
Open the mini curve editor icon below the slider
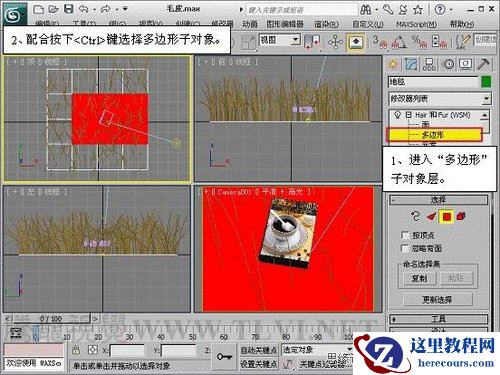[x=16, y=332]
